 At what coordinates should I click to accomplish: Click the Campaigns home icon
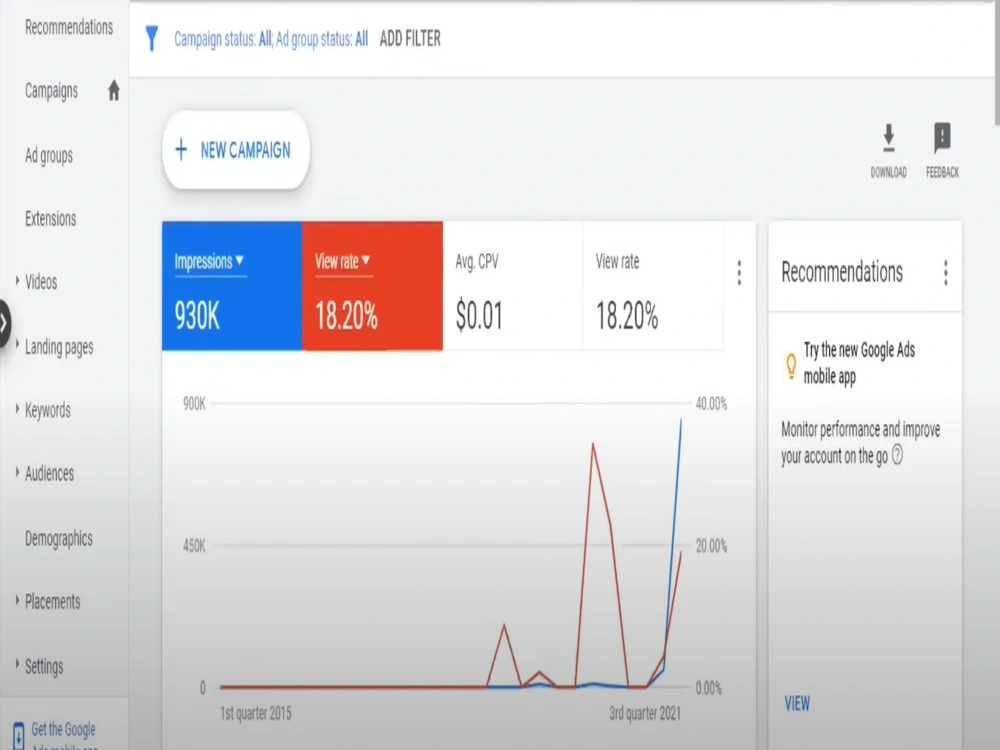click(x=114, y=91)
